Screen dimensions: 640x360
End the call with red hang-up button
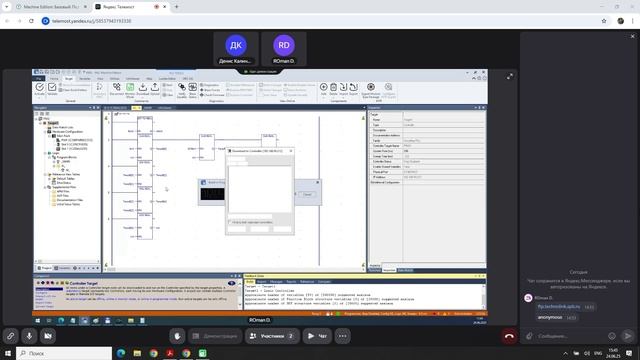509,336
